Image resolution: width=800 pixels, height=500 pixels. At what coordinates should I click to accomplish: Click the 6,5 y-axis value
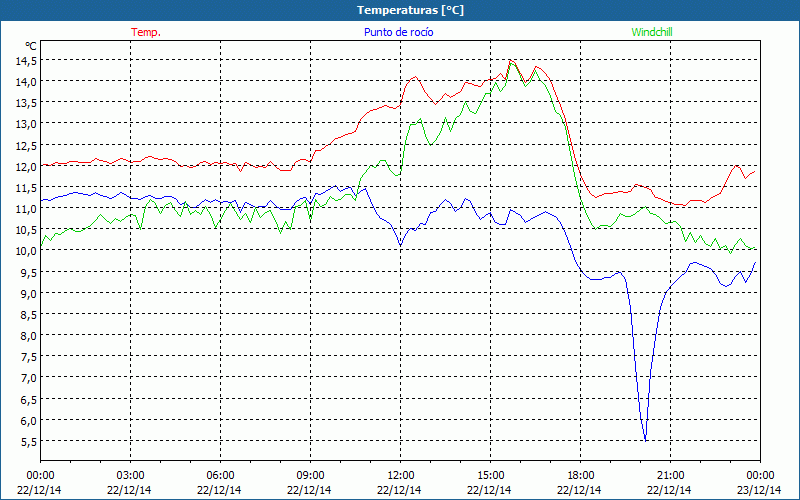tap(29, 399)
